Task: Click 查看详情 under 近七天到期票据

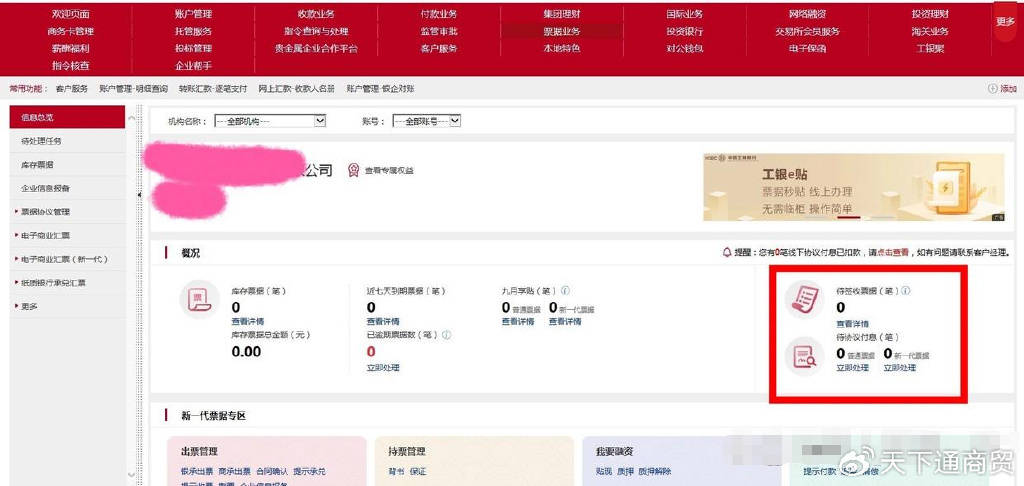Action: click(383, 321)
